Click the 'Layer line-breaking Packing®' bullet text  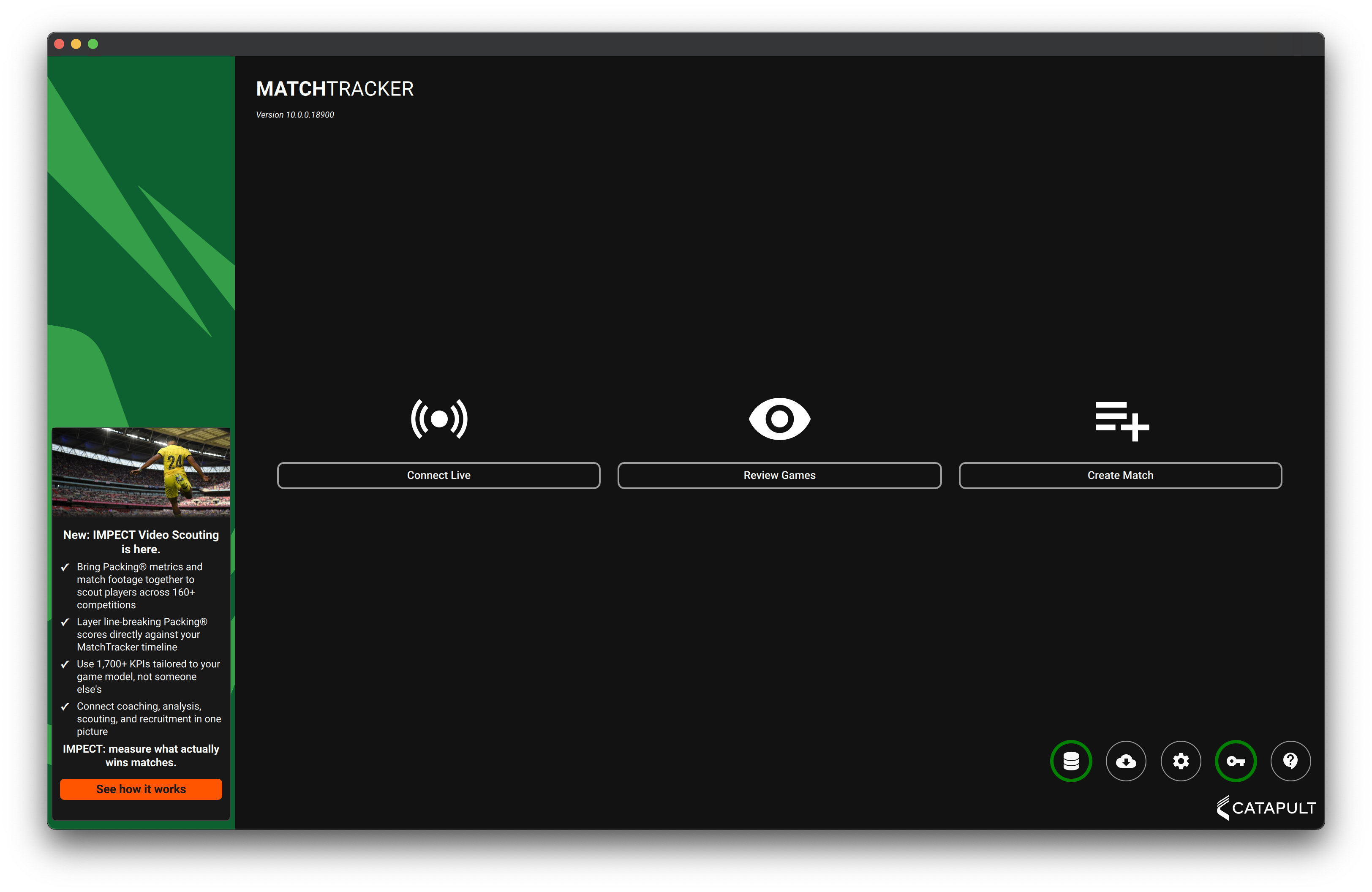142,634
